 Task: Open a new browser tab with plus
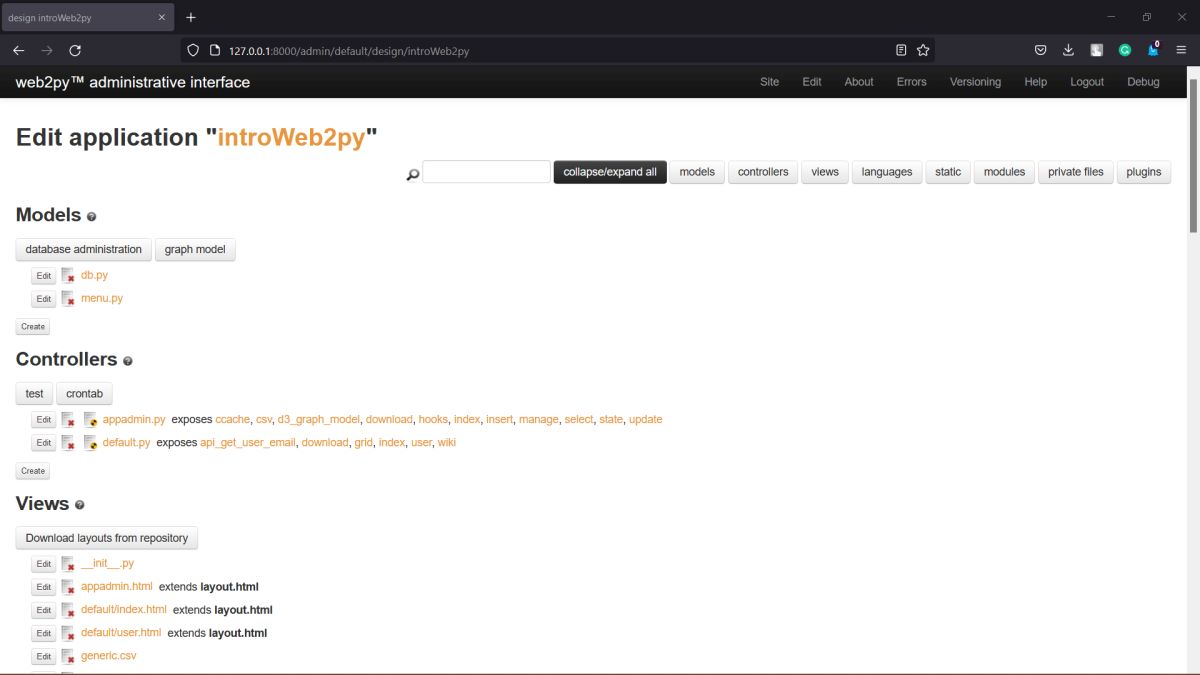[191, 17]
